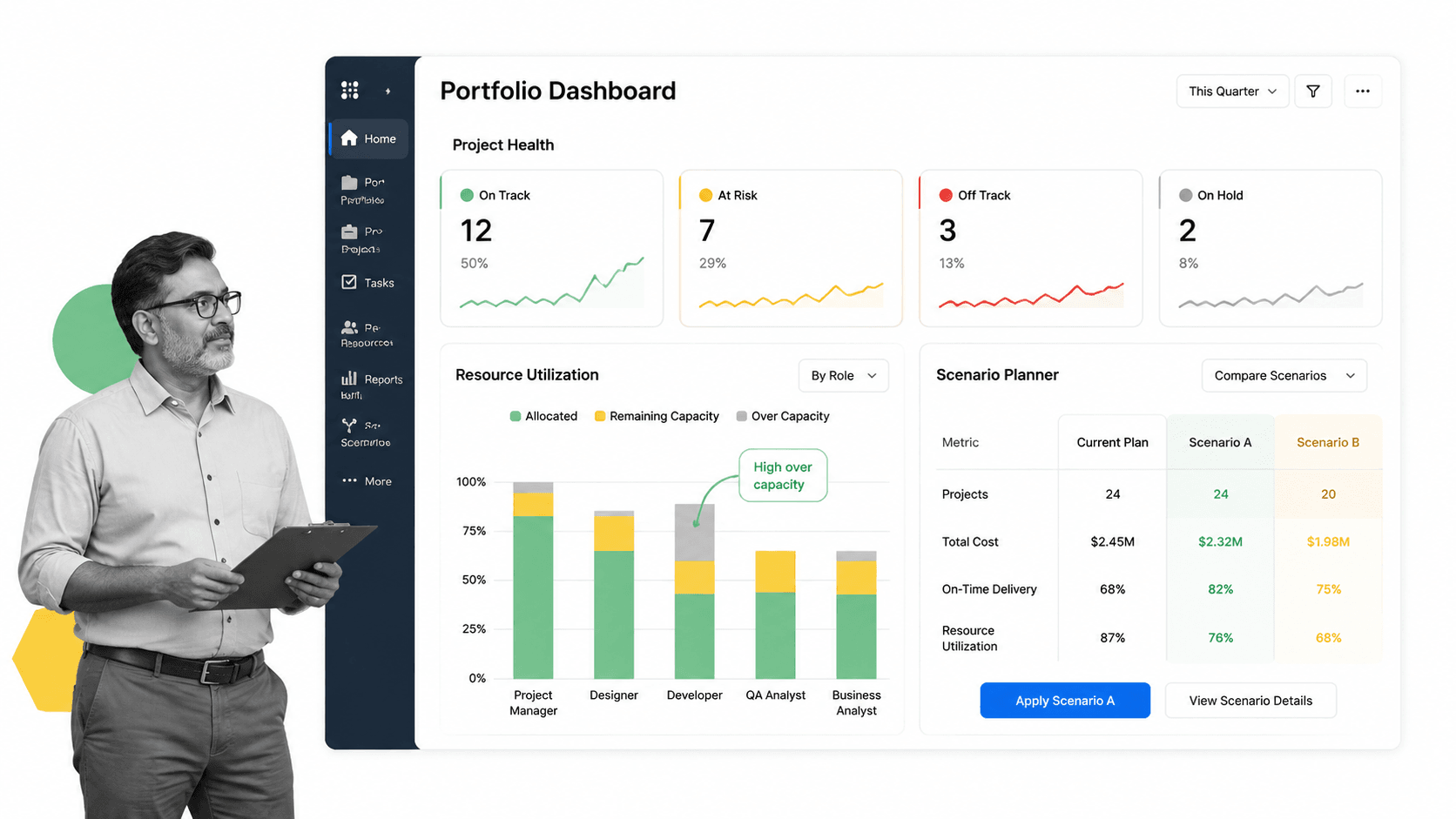The width and height of the screenshot is (1456, 819).
Task: Click the Apply Scenario A button
Action: [1065, 701]
